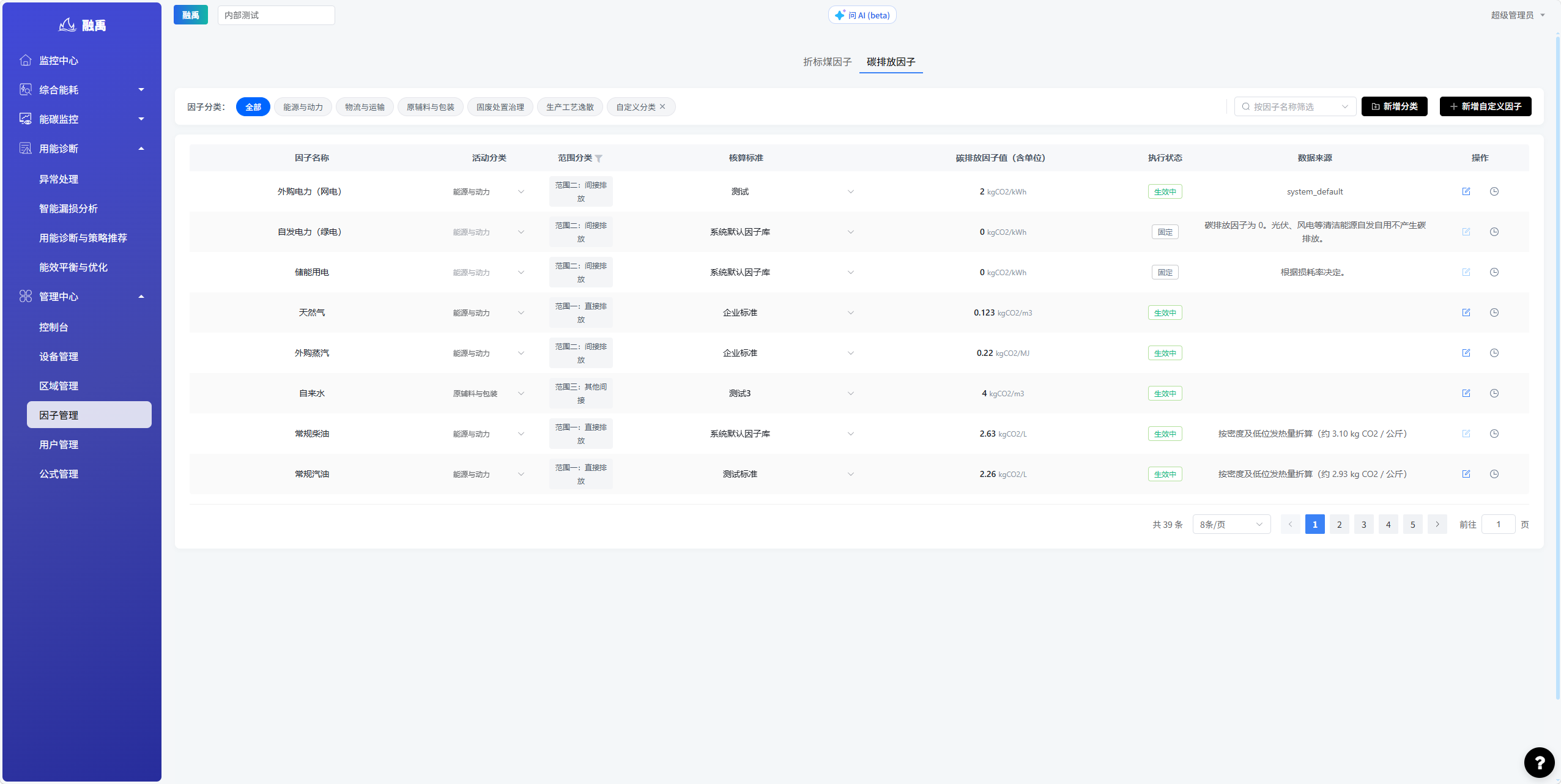This screenshot has width=1561, height=784.
Task: Click 新增自定义因子 button
Action: [1485, 106]
